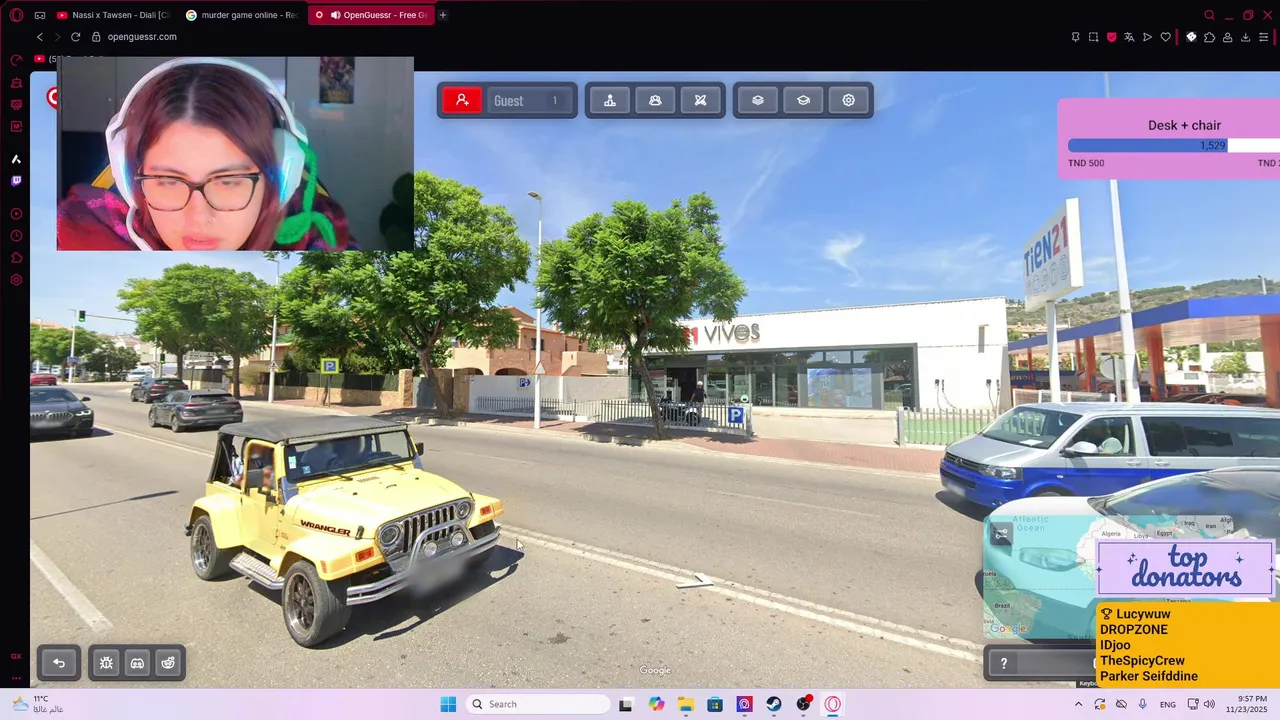Open the Windows Start menu
The width and height of the screenshot is (1280, 720).
(x=448, y=704)
